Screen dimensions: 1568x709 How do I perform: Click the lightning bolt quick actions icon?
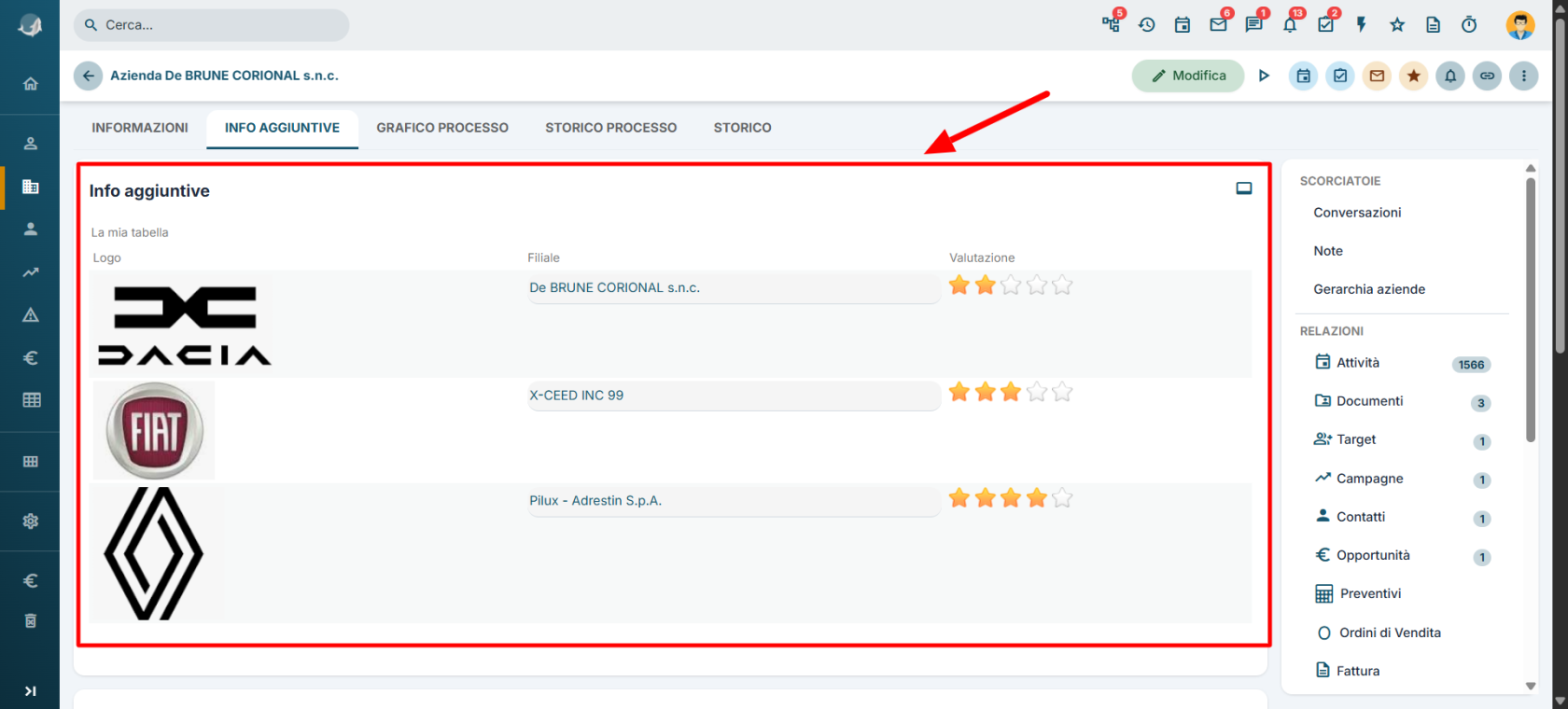point(1362,25)
